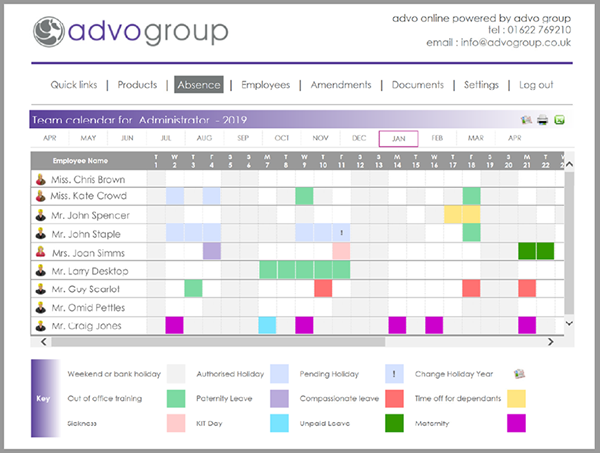This screenshot has height=453, width=600.
Task: Click the advo group swirl logo
Action: (x=50, y=33)
